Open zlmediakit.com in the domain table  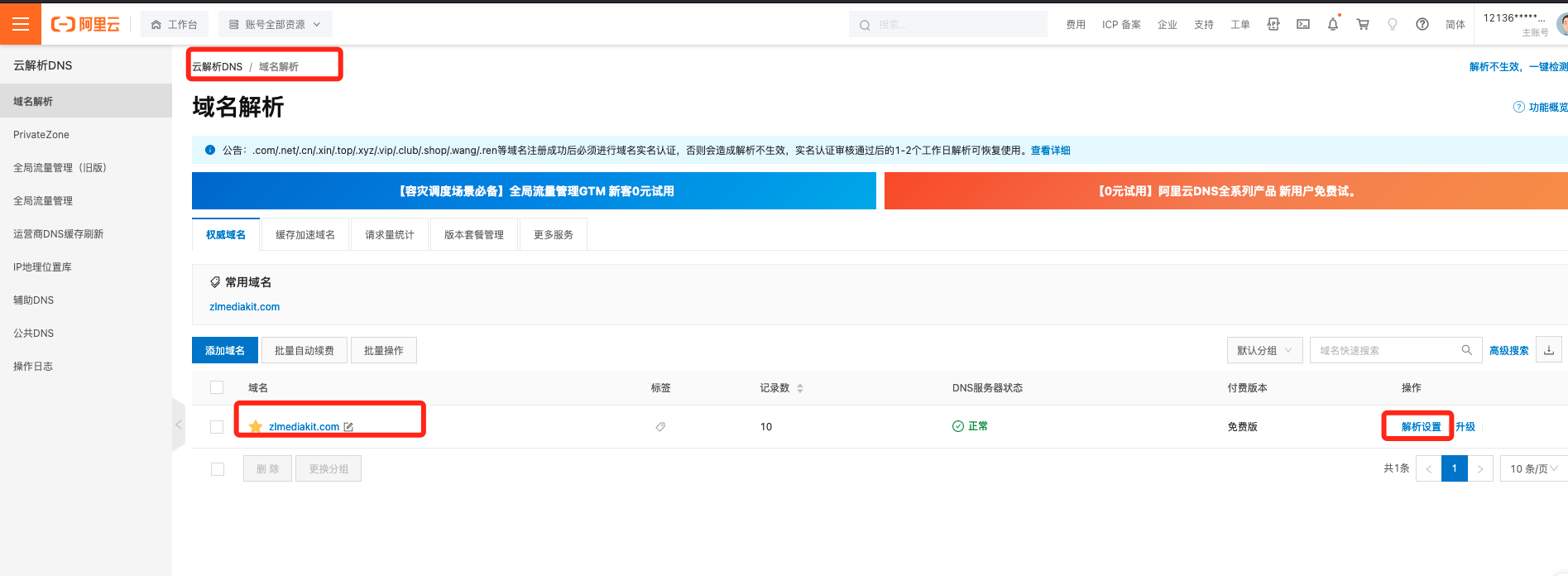(304, 427)
